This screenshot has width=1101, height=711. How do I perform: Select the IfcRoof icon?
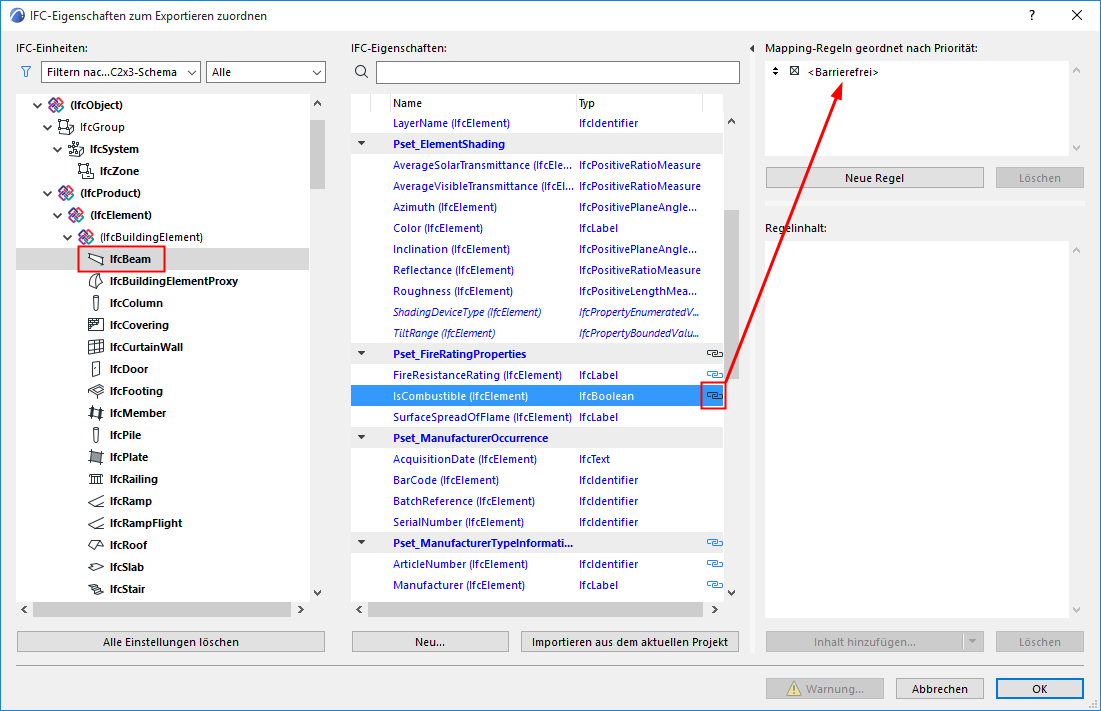click(x=95, y=545)
